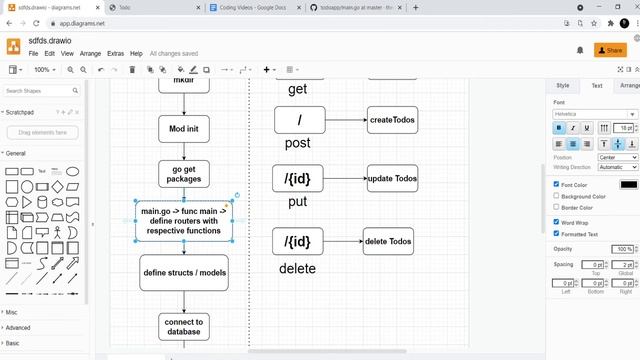Click the font color black swatch
Viewport: 640px width, 360px height.
click(629, 184)
